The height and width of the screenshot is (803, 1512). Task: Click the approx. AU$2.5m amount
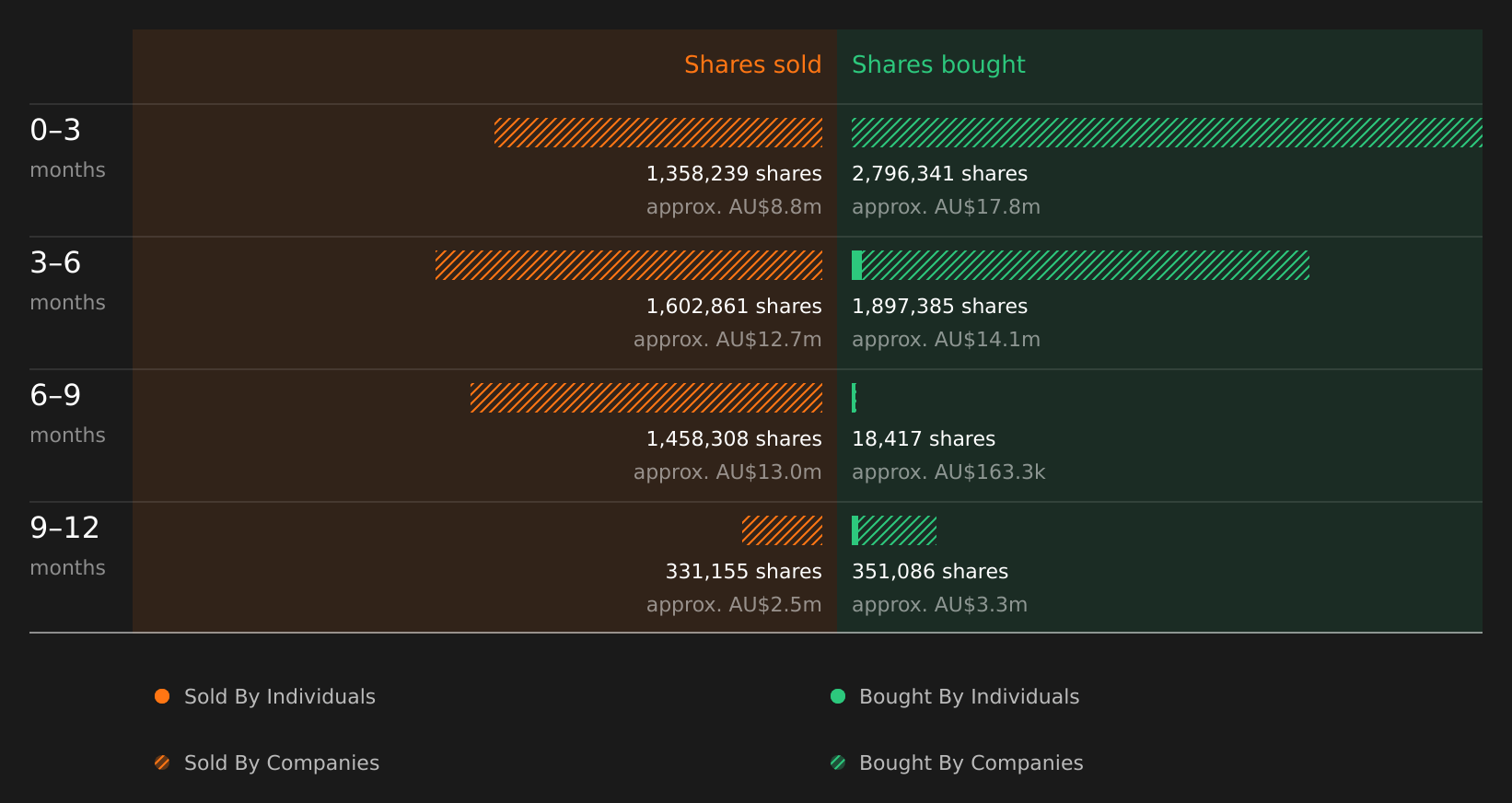(734, 605)
